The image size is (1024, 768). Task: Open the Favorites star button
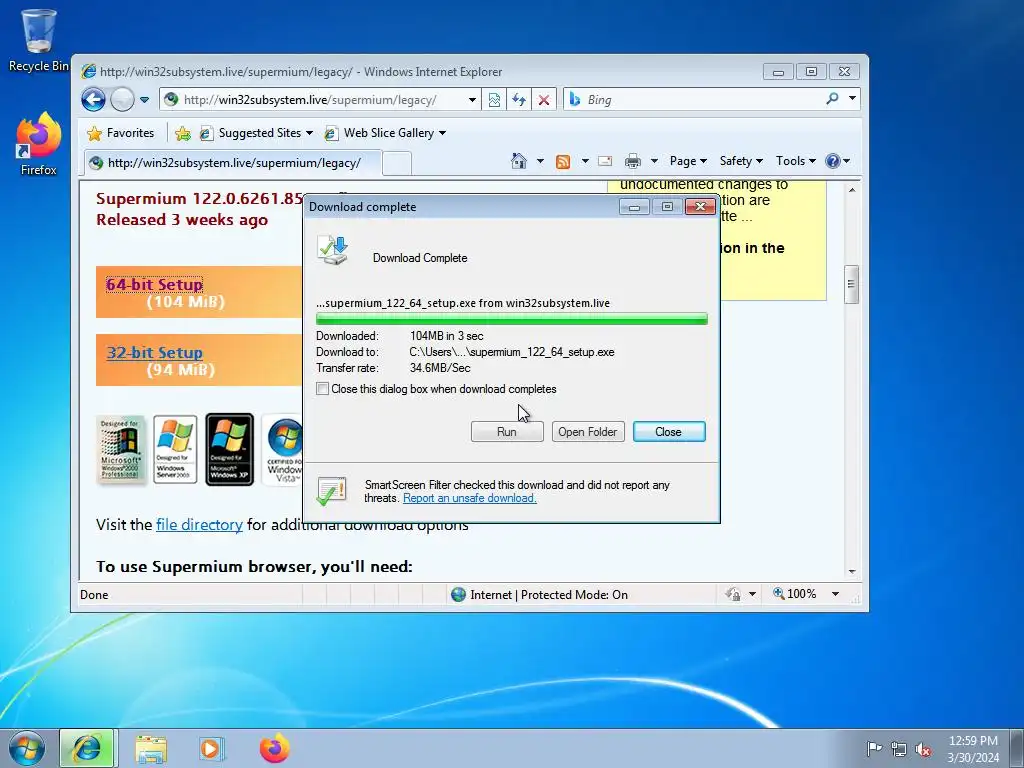pyautogui.click(x=121, y=133)
